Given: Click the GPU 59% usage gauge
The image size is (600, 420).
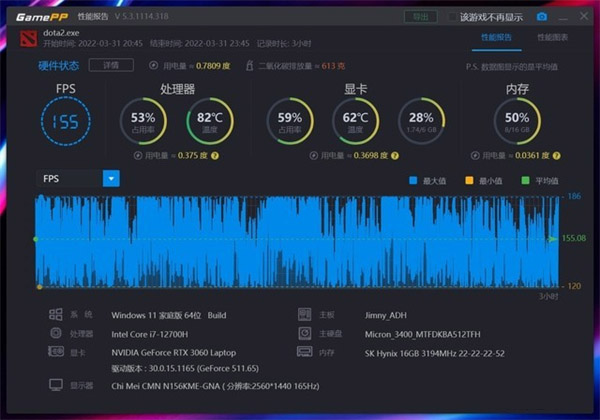Looking at the screenshot, I should 290,121.
